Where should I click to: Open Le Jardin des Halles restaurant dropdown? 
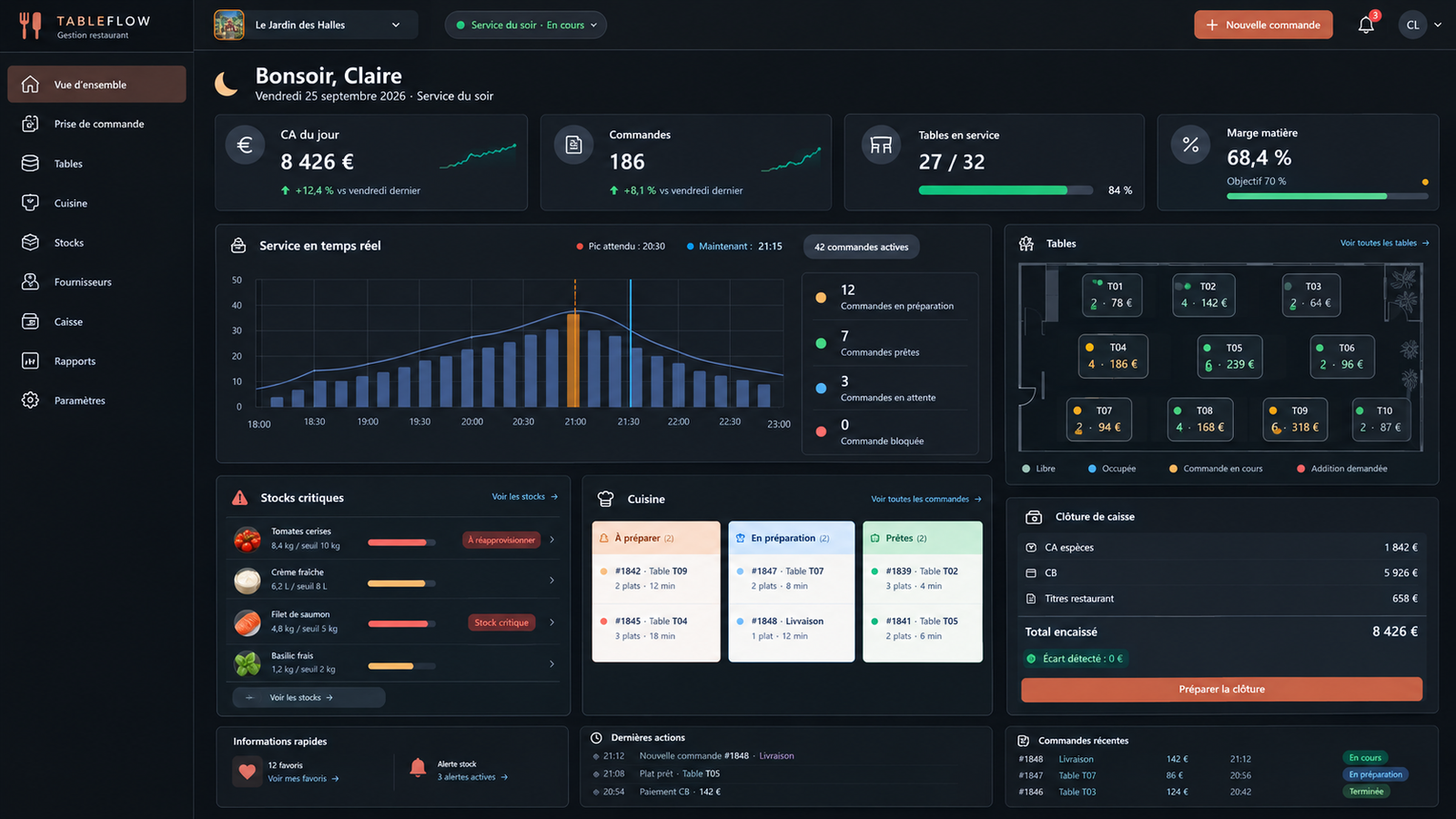(x=315, y=25)
